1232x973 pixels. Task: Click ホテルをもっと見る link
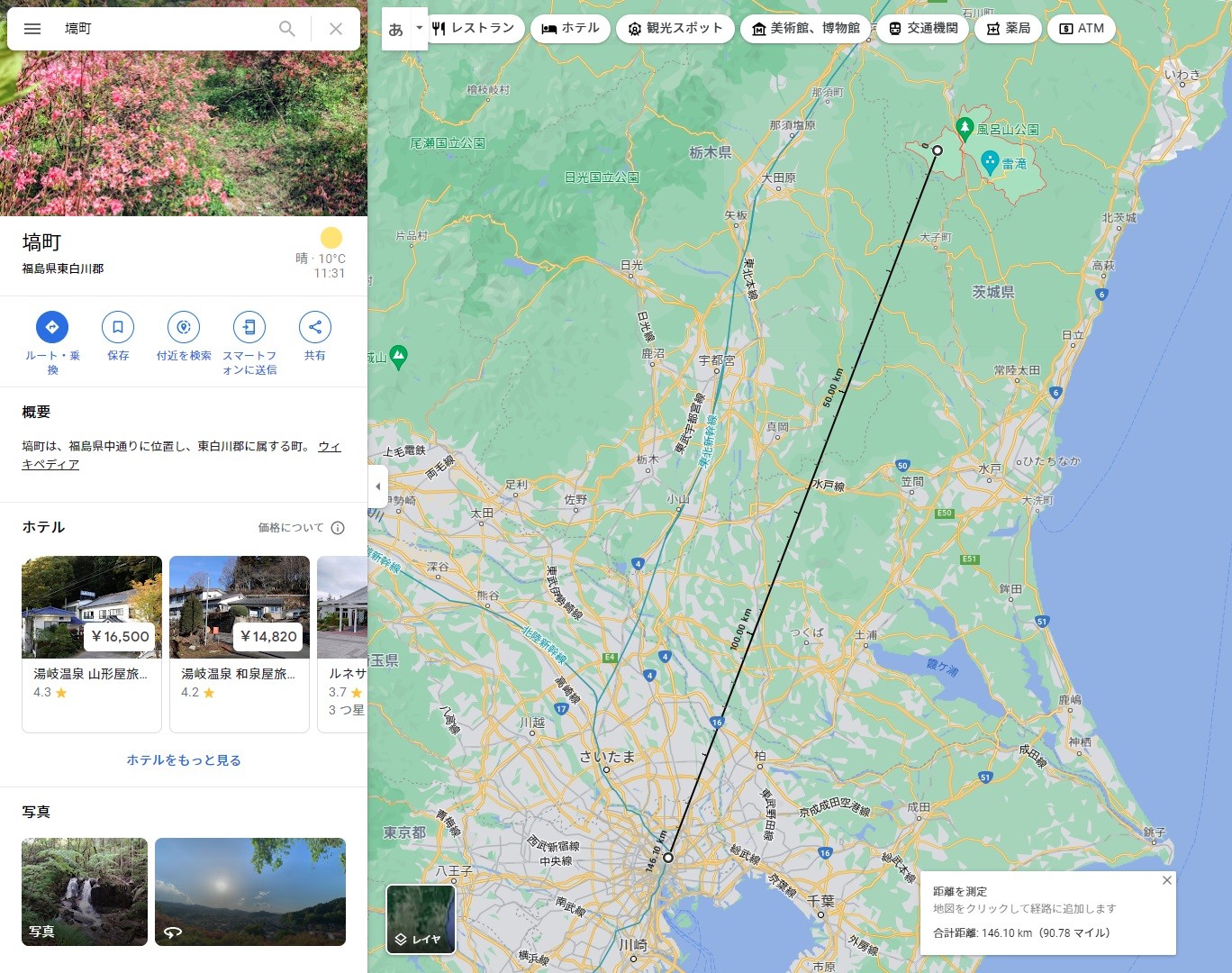tap(184, 760)
